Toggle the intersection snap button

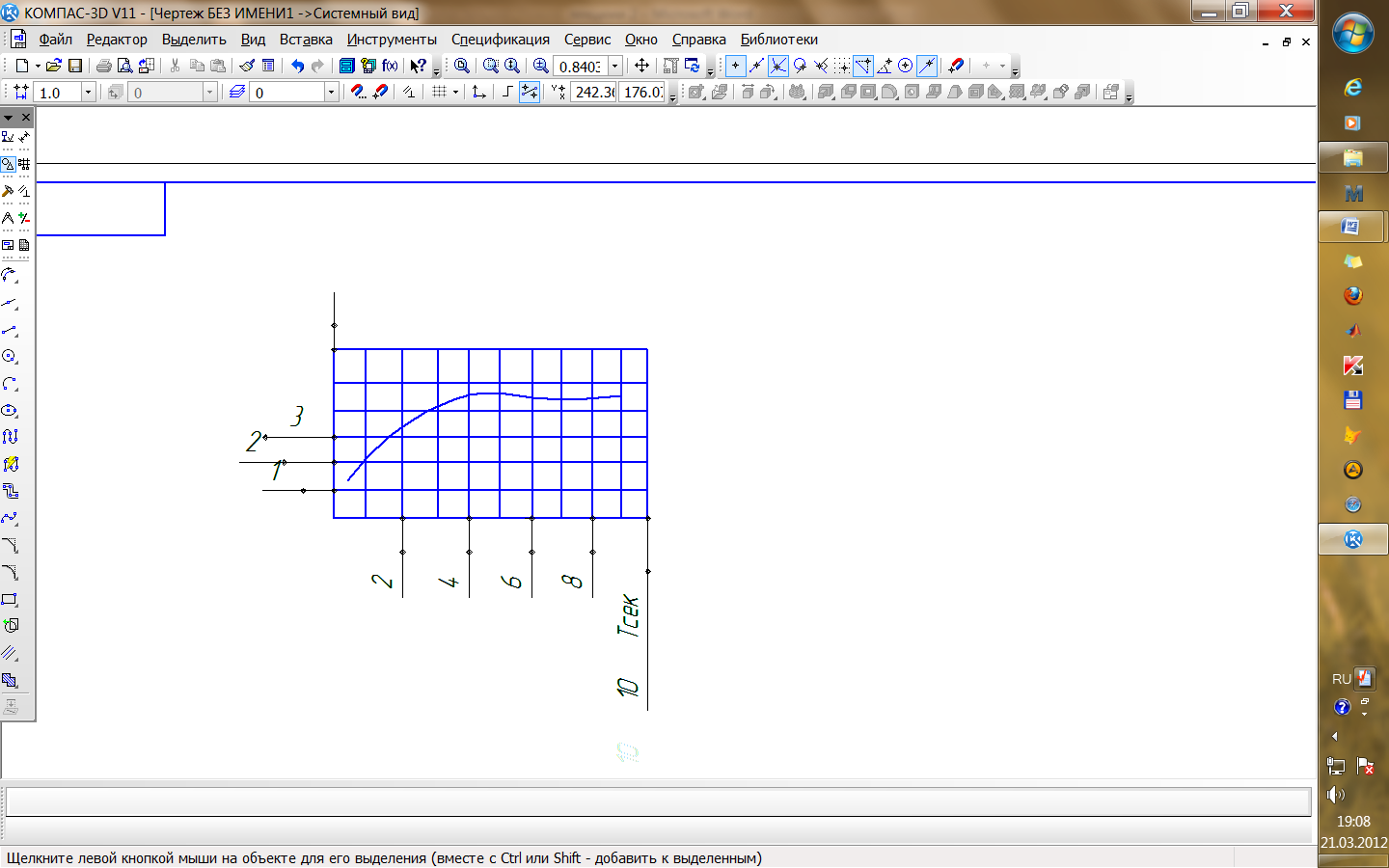(777, 66)
